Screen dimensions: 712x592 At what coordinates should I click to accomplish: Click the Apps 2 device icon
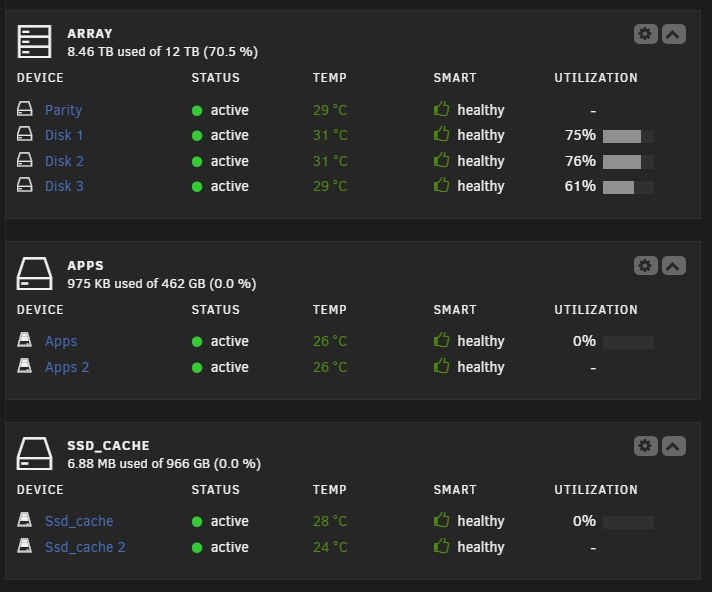(x=25, y=367)
